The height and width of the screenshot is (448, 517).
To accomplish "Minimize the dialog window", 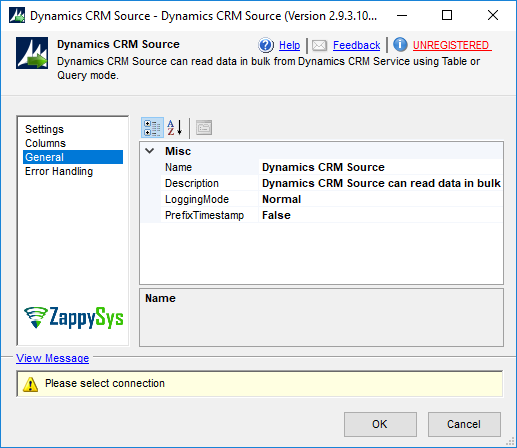I will (402, 15).
